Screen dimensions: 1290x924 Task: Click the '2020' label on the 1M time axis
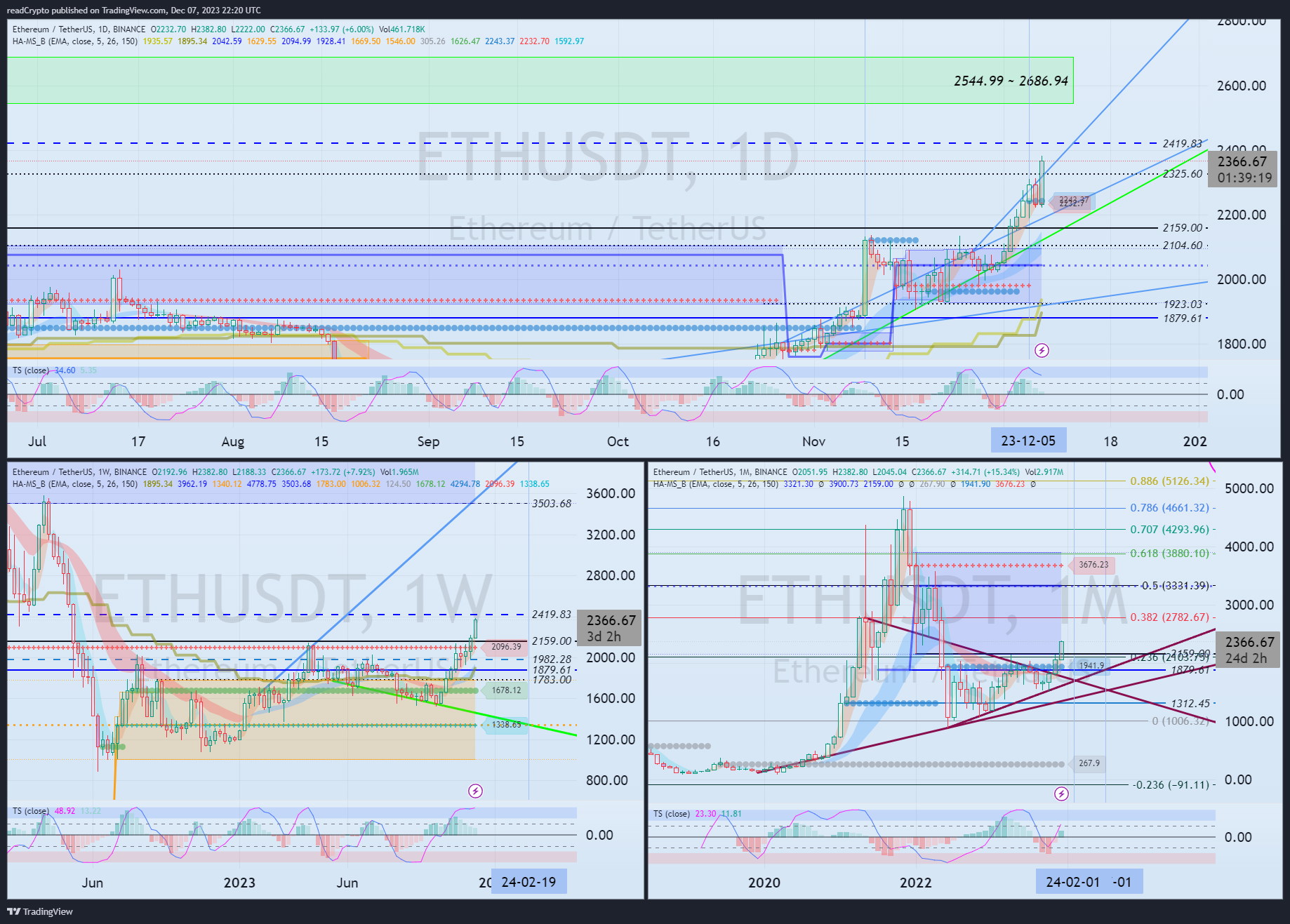pyautogui.click(x=764, y=883)
